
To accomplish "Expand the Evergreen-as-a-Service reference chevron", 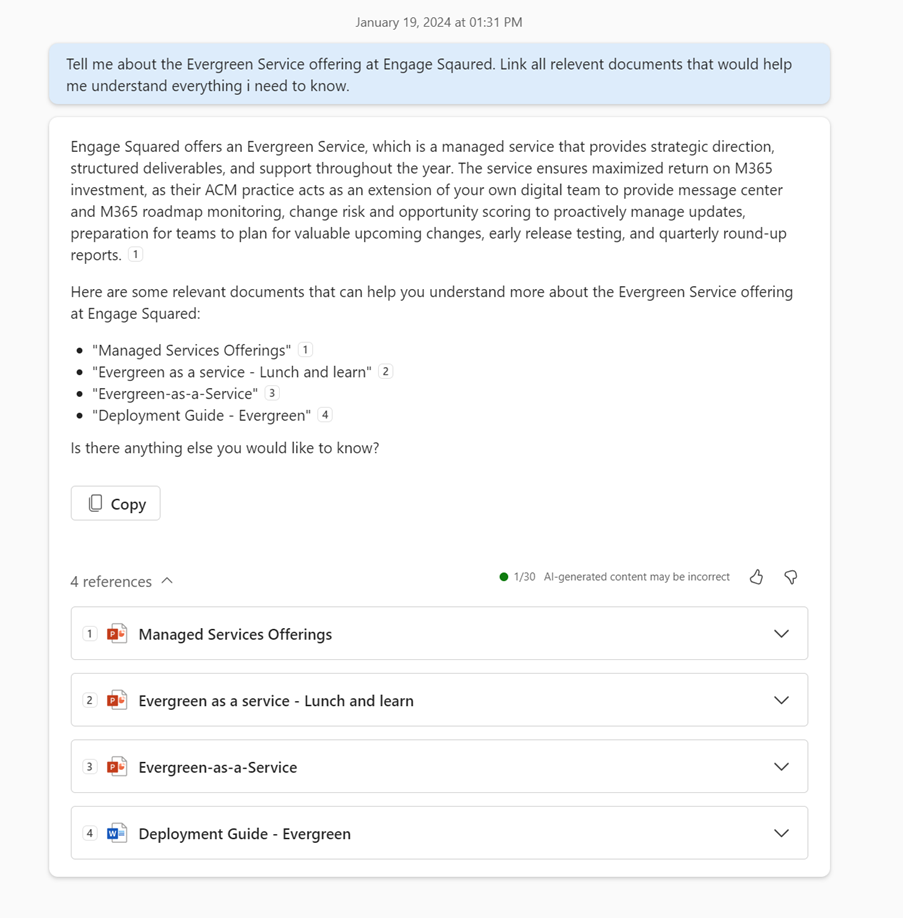I will coord(781,767).
